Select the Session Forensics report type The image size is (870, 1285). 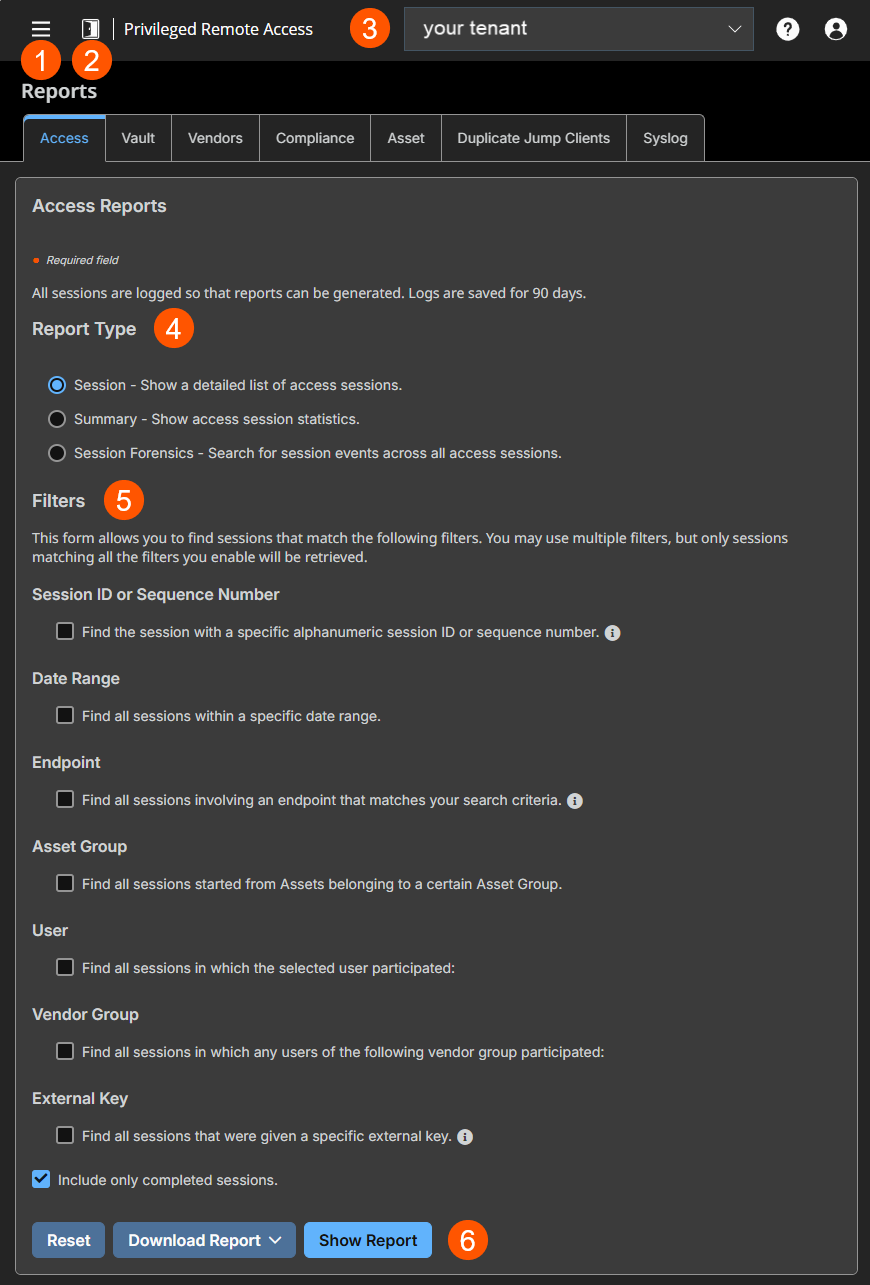click(x=57, y=452)
